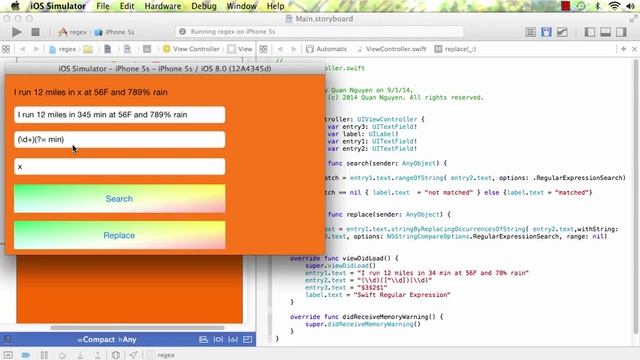Viewport: 640px width, 360px height.
Task: Go back in left editor jump bar
Action: tap(22, 49)
